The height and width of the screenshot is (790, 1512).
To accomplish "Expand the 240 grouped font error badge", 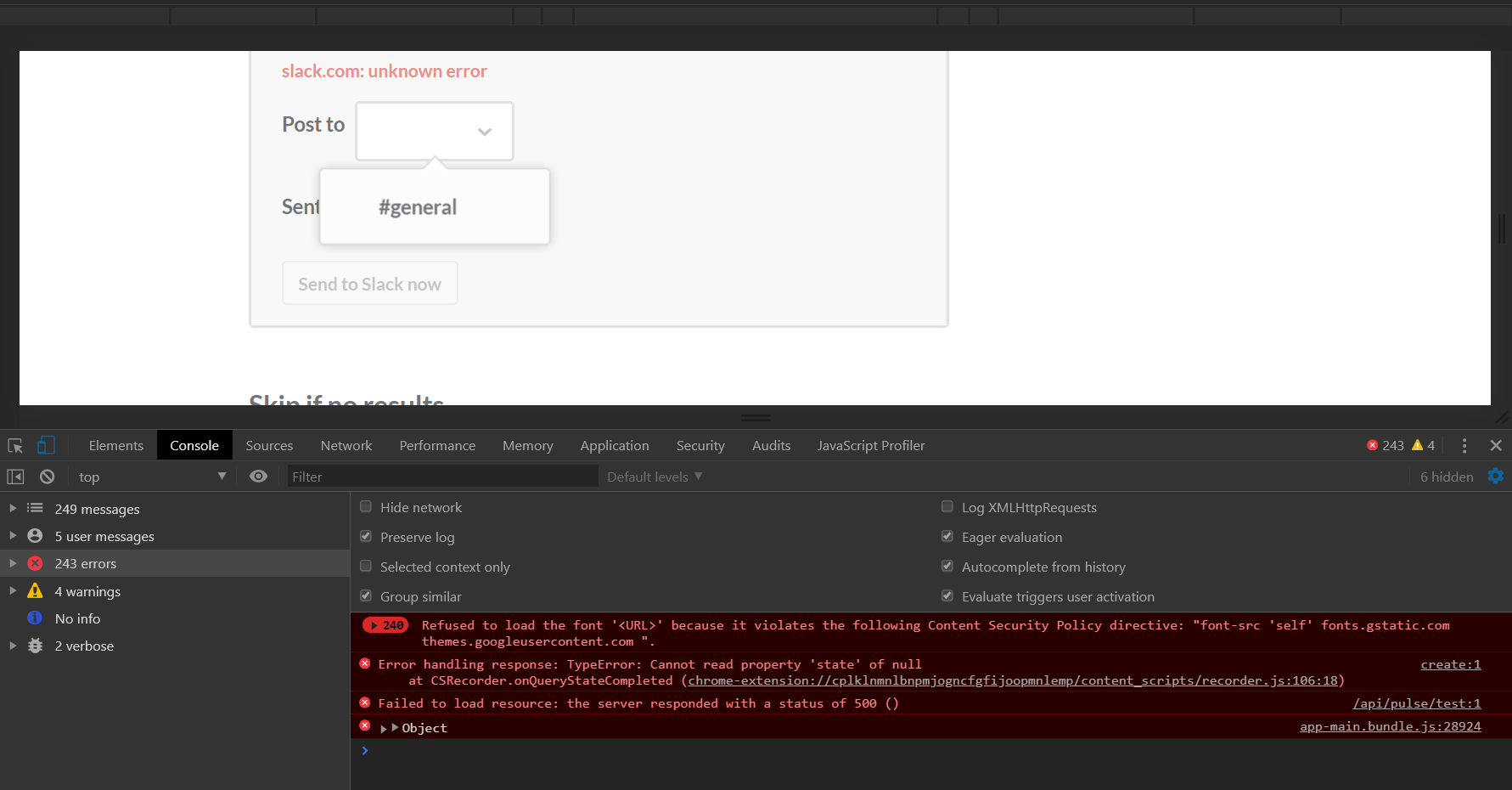I will (x=385, y=625).
